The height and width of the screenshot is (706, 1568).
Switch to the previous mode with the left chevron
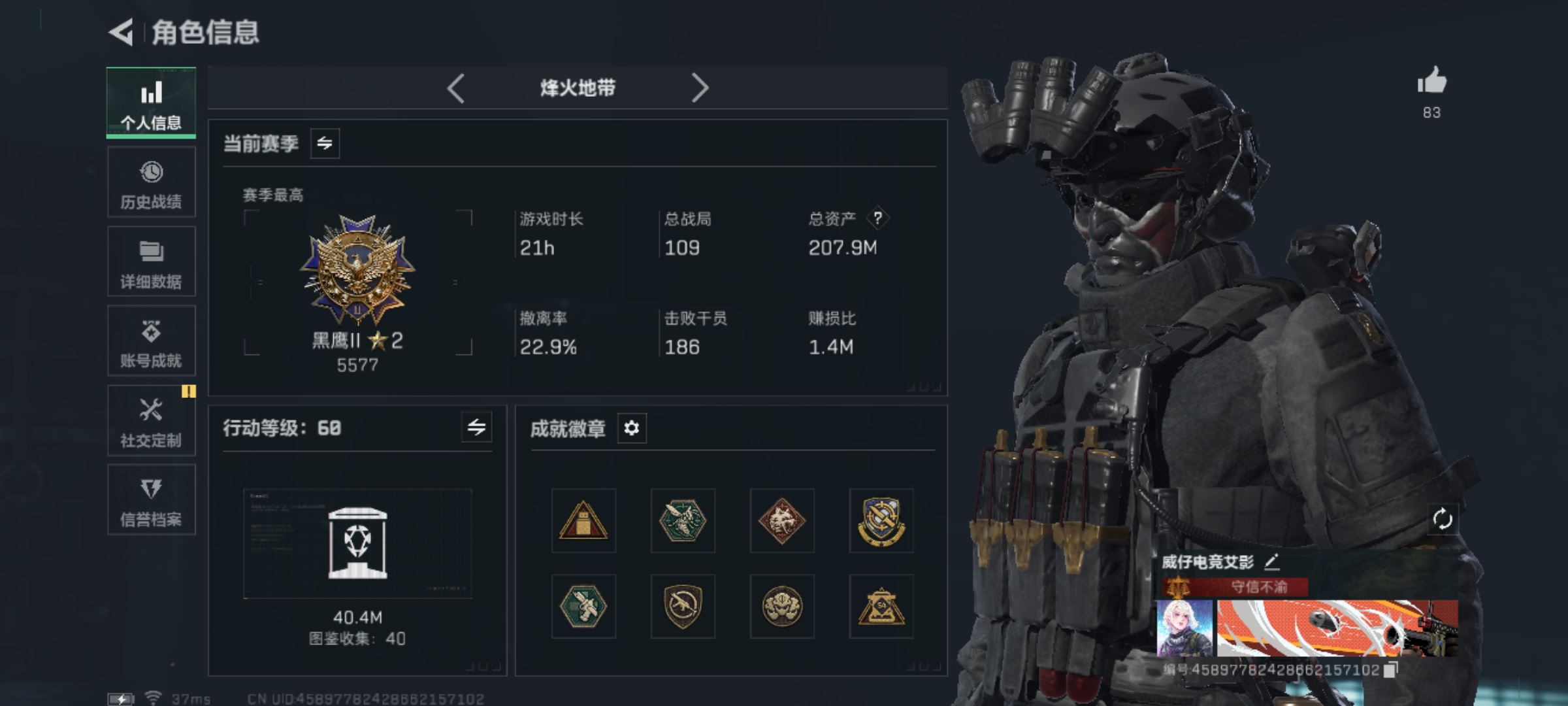[456, 88]
